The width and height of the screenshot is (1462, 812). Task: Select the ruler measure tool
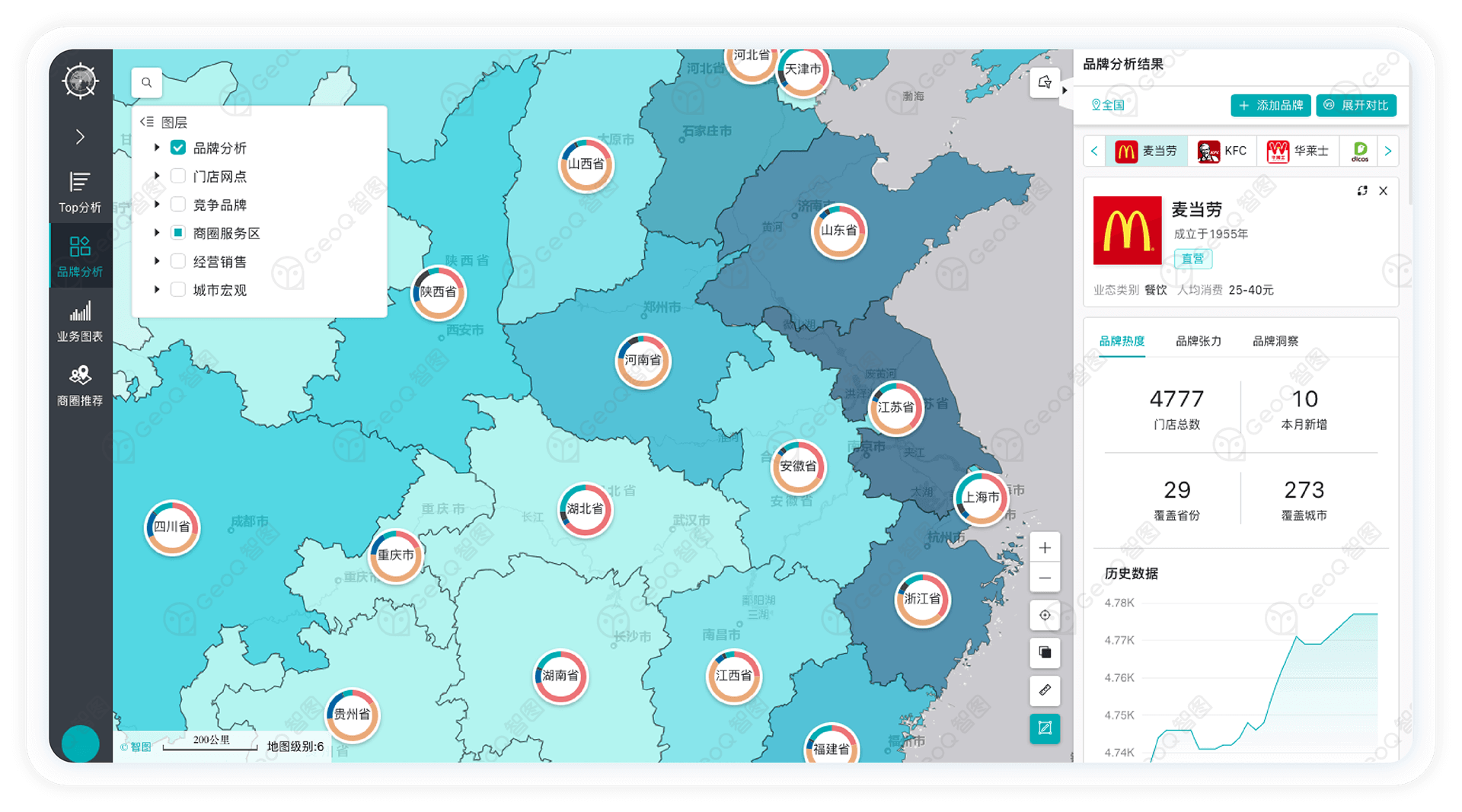(x=1045, y=690)
